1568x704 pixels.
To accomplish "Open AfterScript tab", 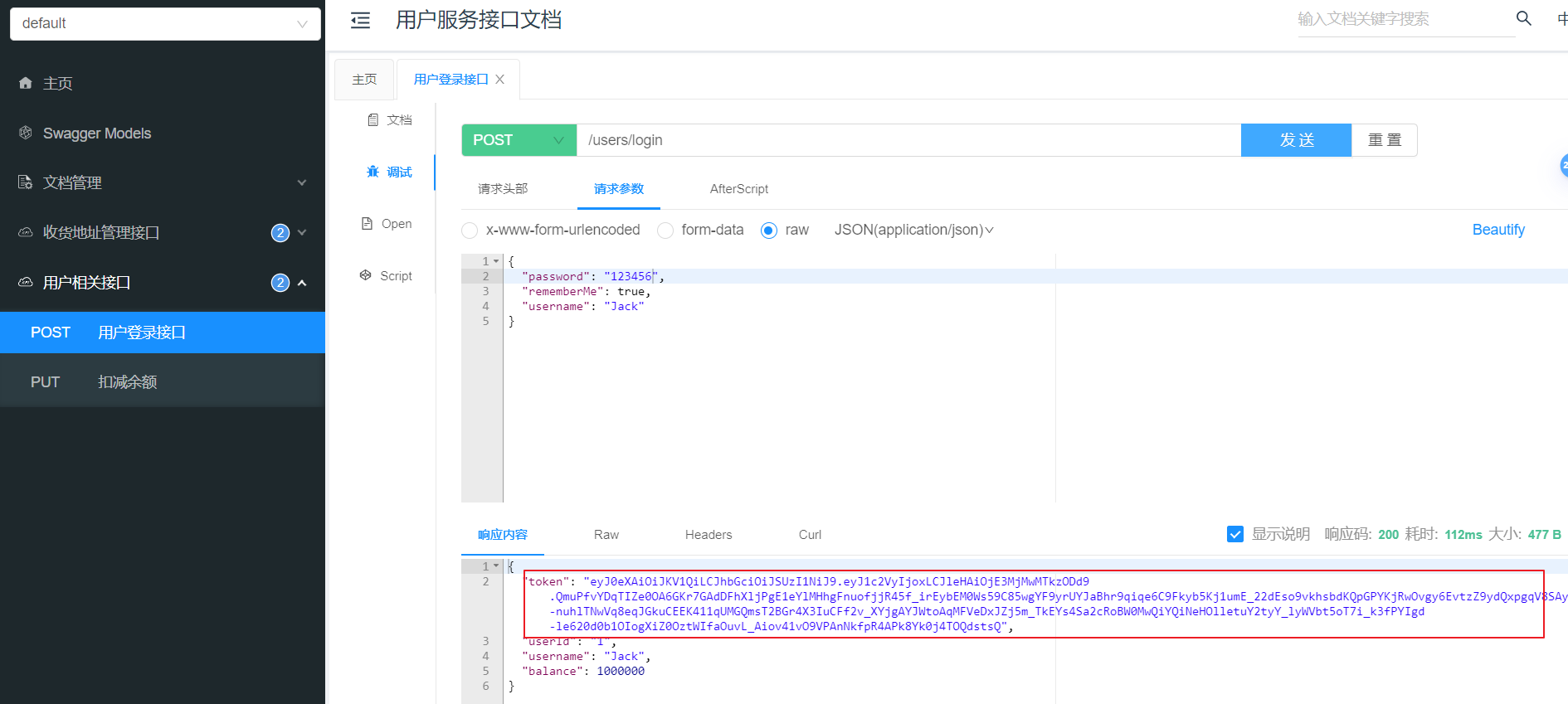I will pyautogui.click(x=739, y=189).
